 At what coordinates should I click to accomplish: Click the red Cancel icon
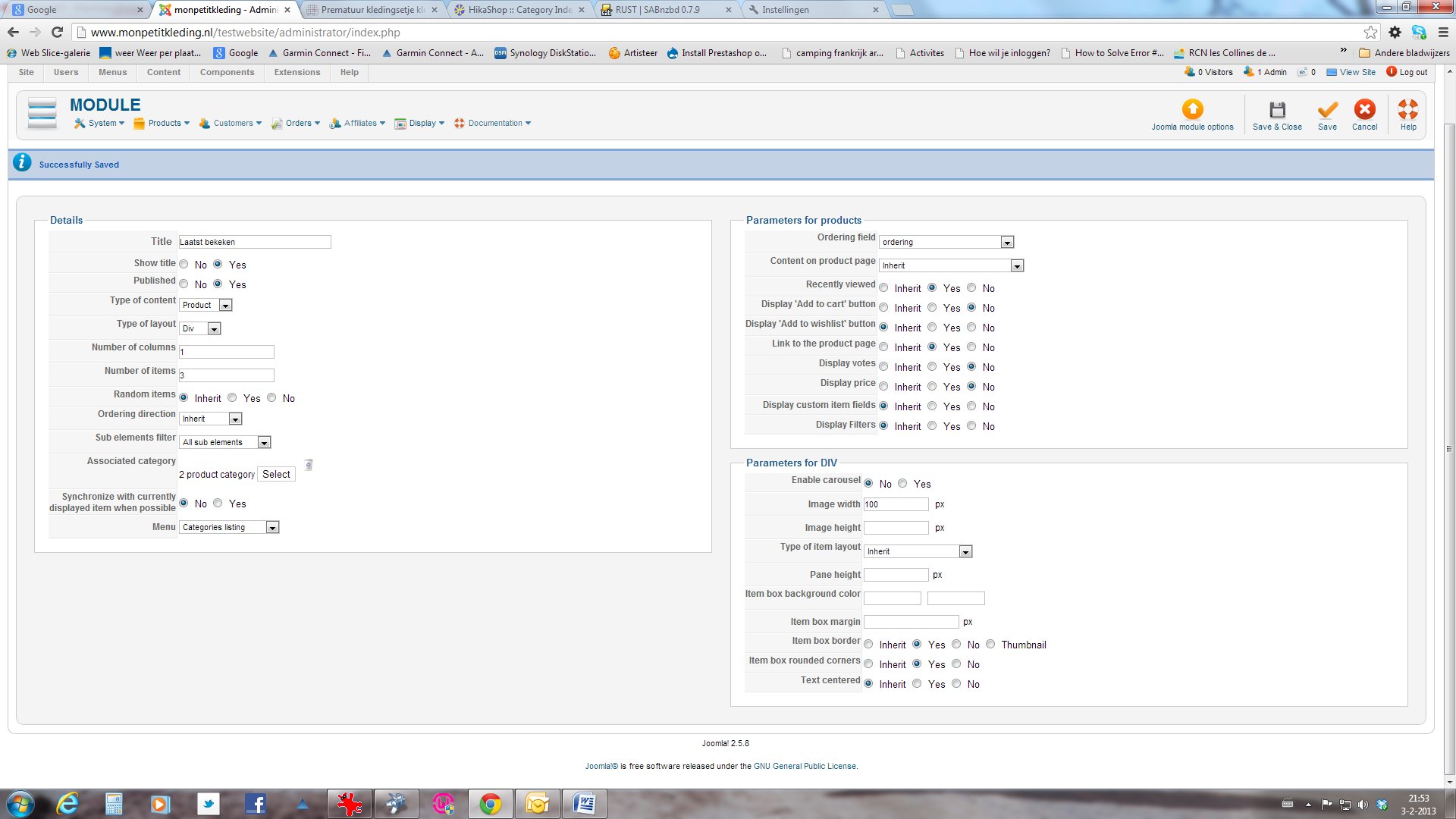(x=1364, y=110)
